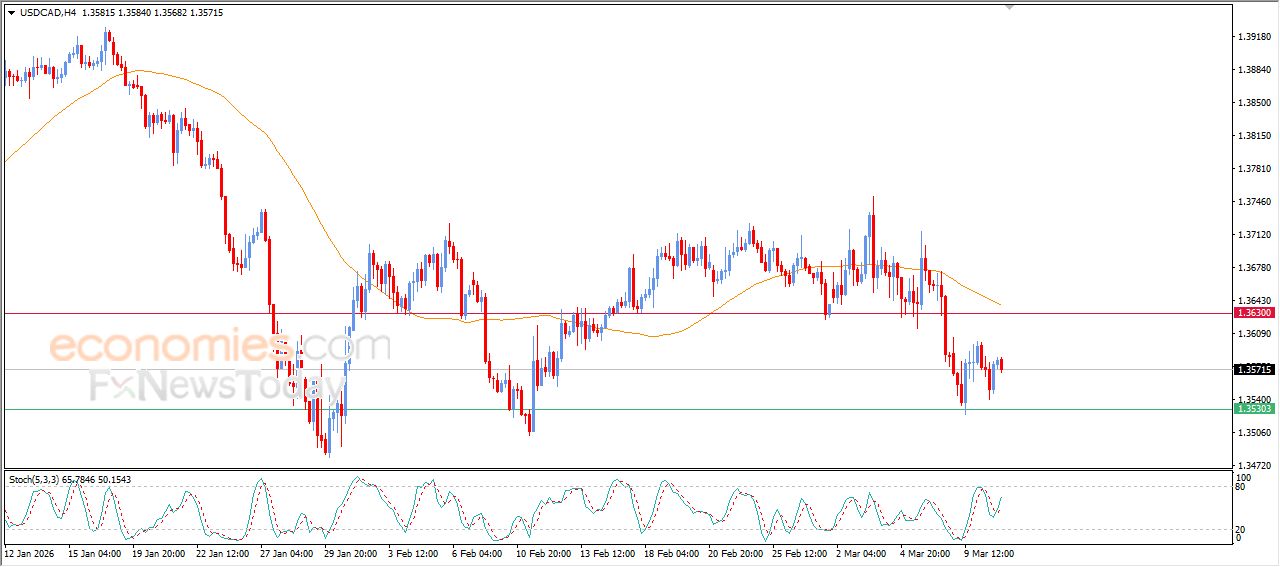Click the 27 Jan 04:00 time label

(x=286, y=553)
